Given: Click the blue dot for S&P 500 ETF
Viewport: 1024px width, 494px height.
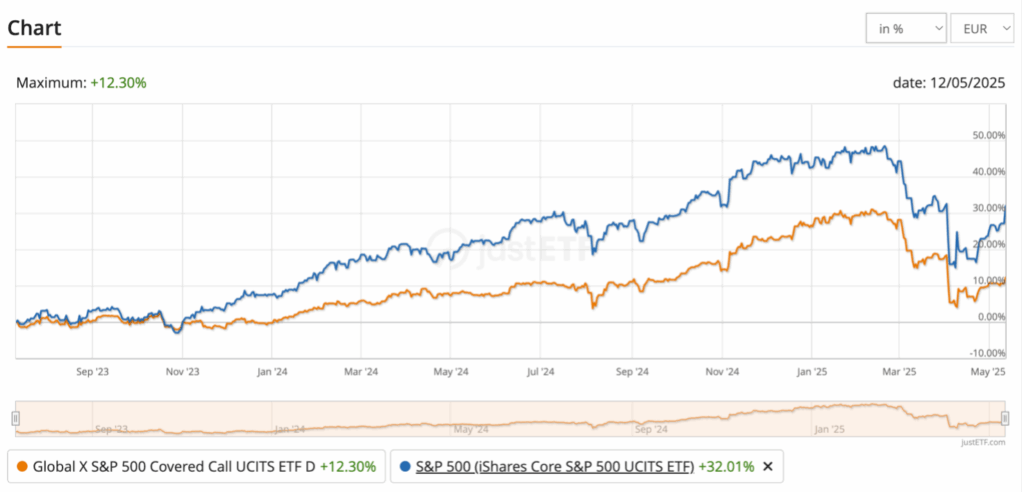Looking at the screenshot, I should [404, 466].
